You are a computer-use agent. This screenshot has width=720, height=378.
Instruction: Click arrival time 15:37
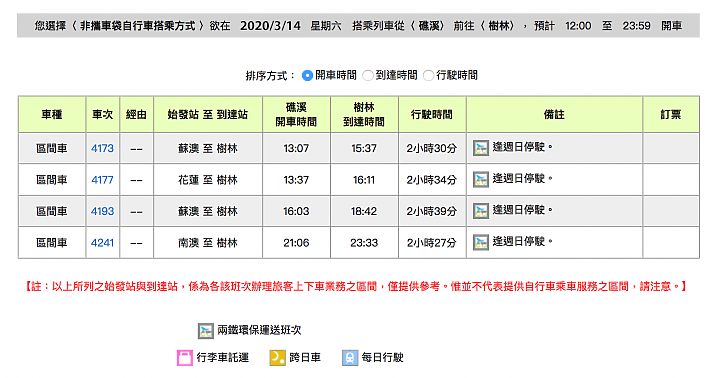tap(364, 148)
